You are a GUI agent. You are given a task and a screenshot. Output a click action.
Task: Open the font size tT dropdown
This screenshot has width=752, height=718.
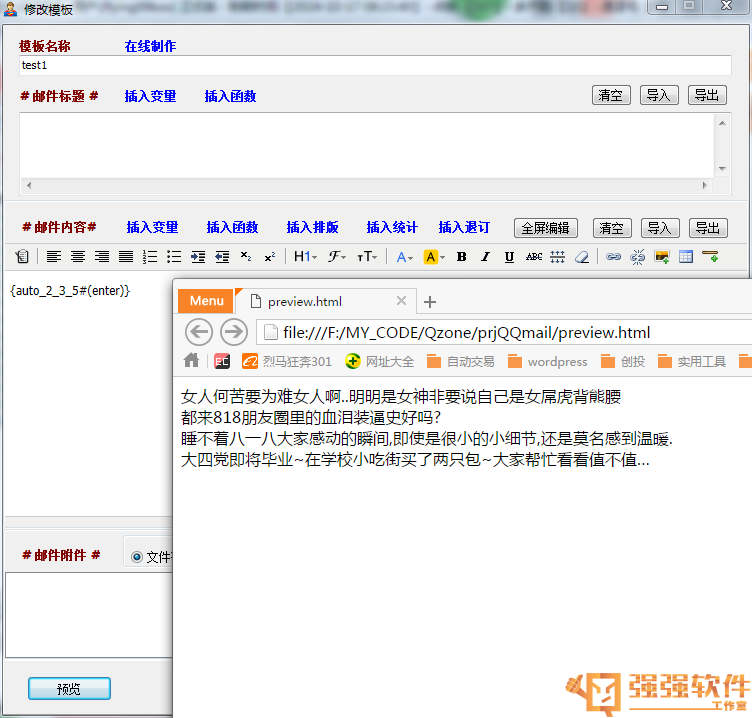367,257
